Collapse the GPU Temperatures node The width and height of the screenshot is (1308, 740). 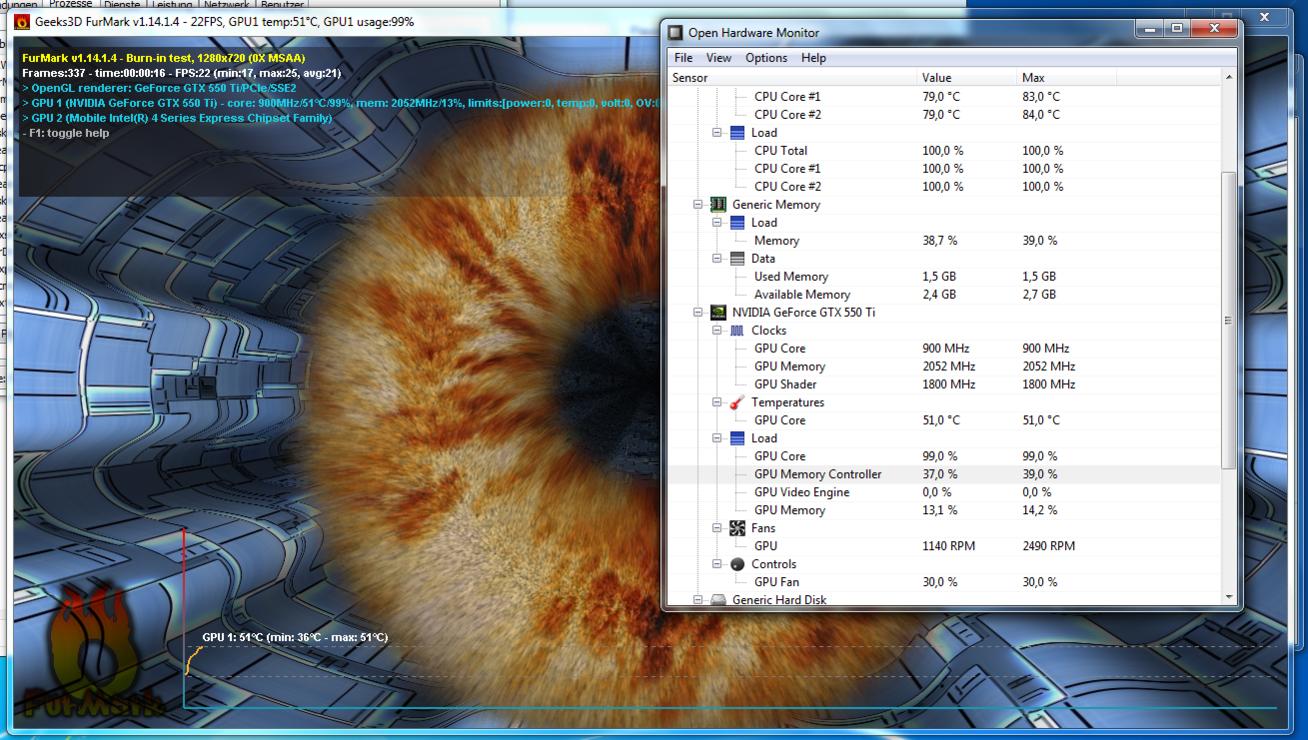pyautogui.click(x=717, y=402)
